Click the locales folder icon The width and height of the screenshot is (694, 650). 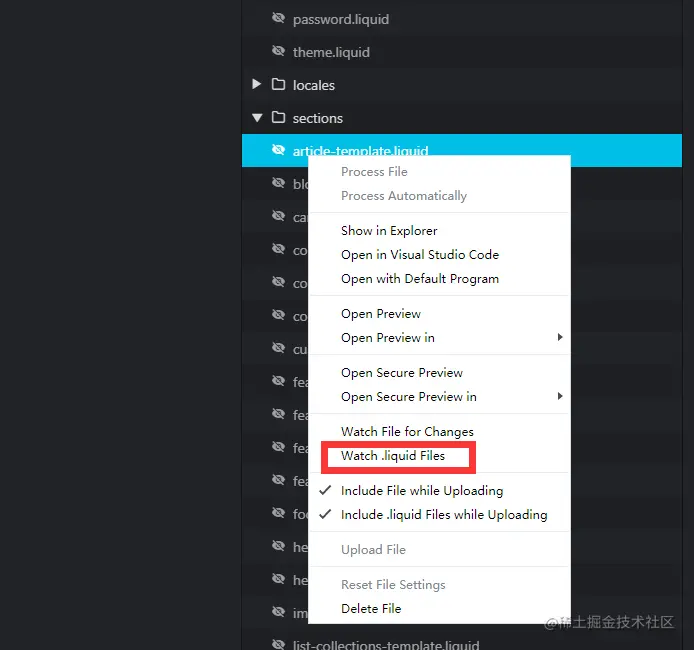click(x=278, y=84)
